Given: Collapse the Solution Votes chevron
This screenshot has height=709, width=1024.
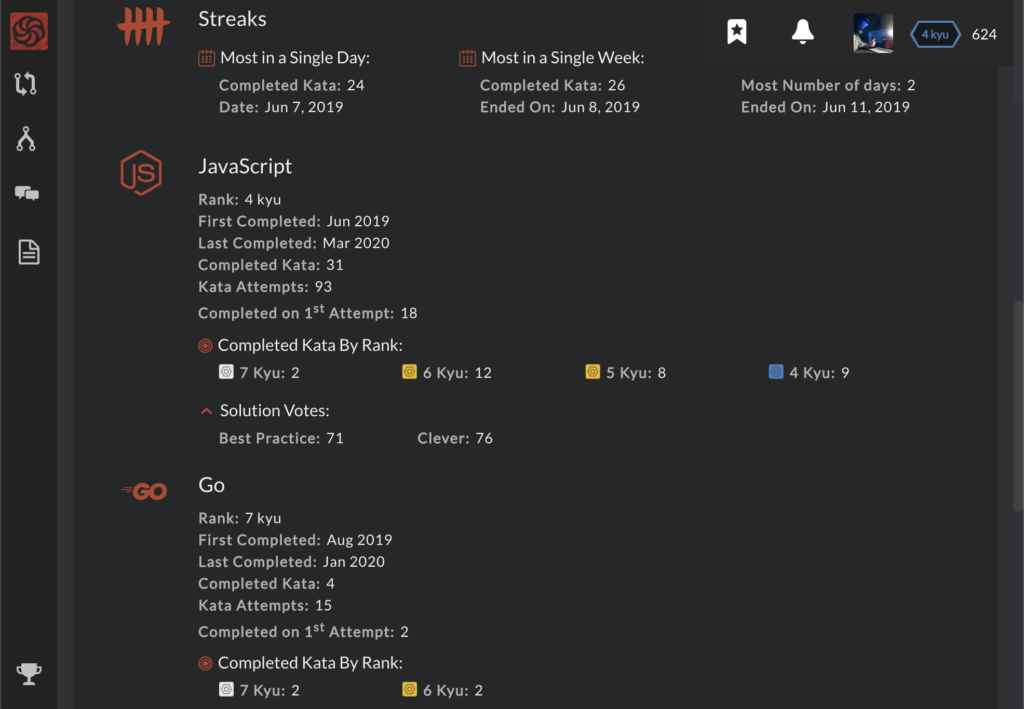Looking at the screenshot, I should 206,410.
